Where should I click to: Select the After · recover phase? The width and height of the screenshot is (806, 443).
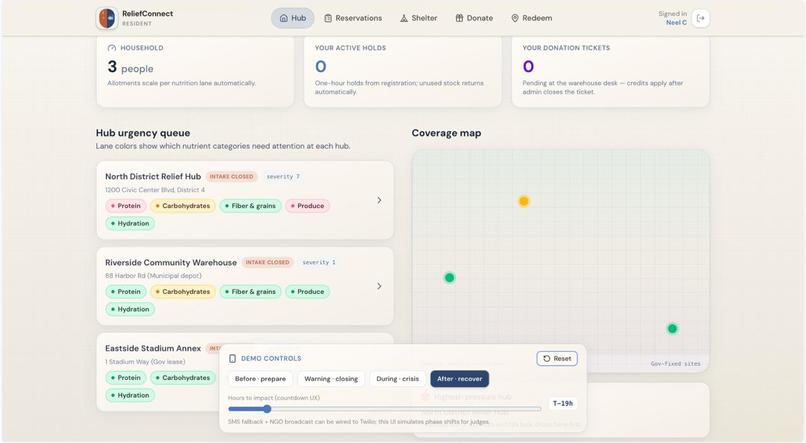460,379
